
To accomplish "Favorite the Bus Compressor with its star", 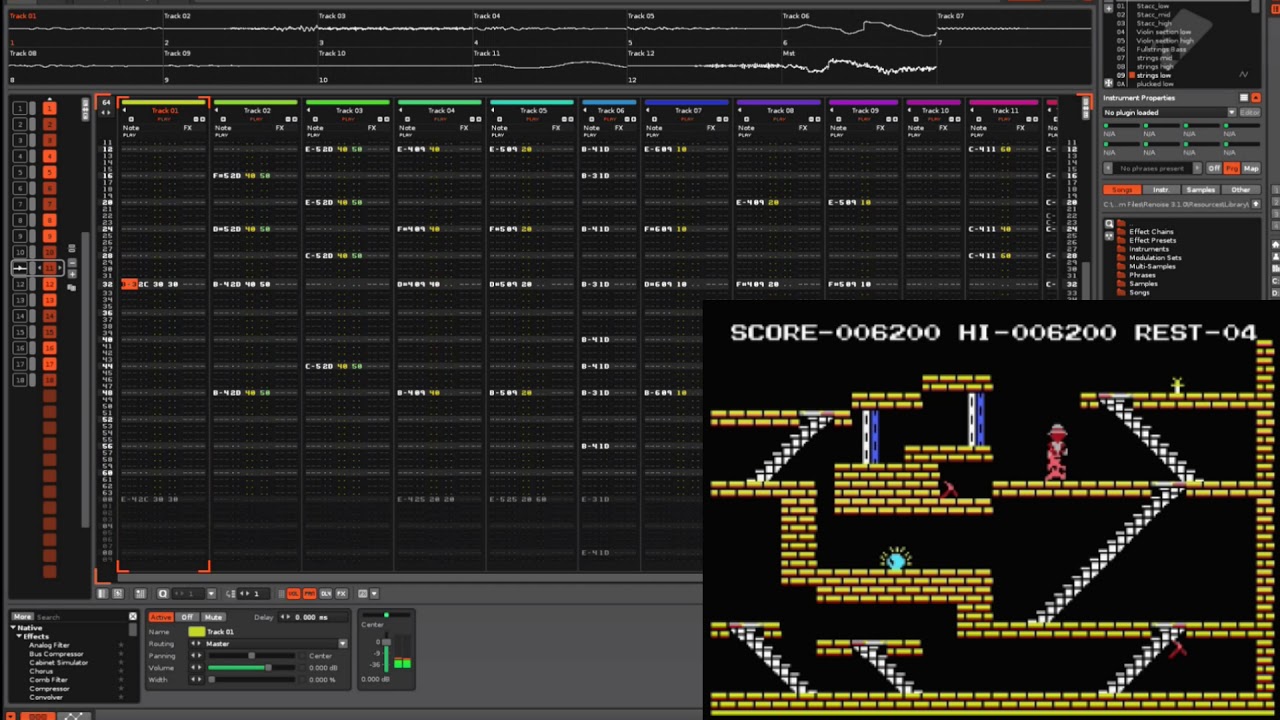I will coord(121,654).
